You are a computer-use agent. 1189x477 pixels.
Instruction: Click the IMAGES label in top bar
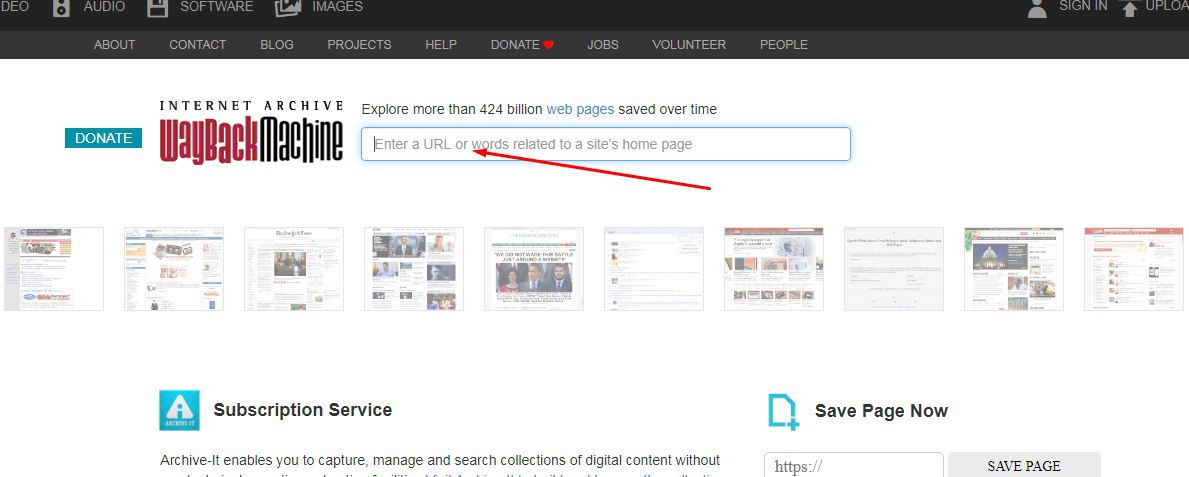(337, 7)
